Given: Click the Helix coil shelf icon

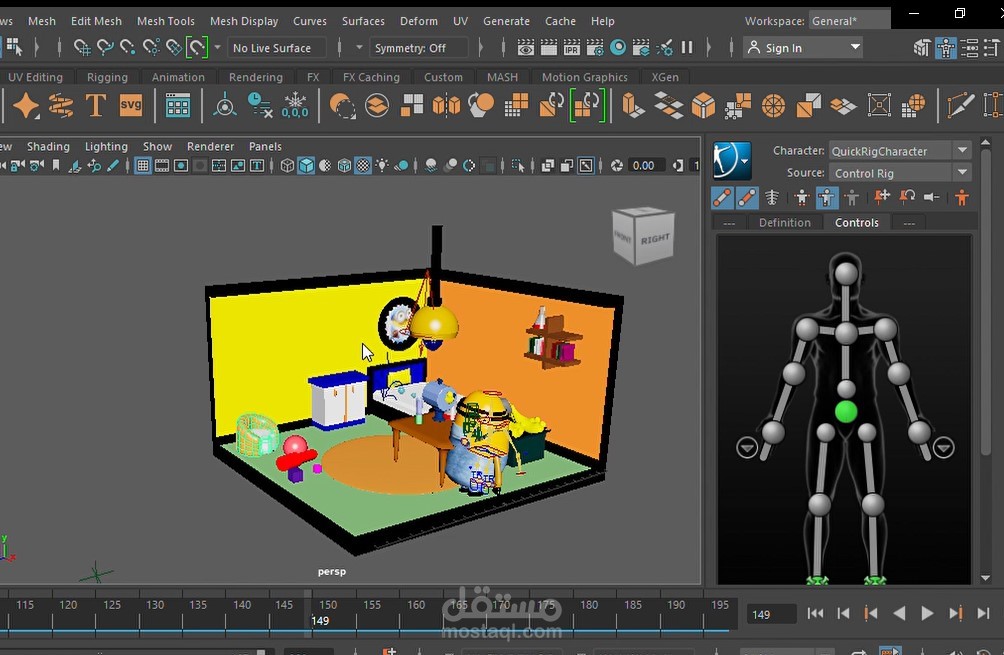Looking at the screenshot, I should click(x=61, y=105).
